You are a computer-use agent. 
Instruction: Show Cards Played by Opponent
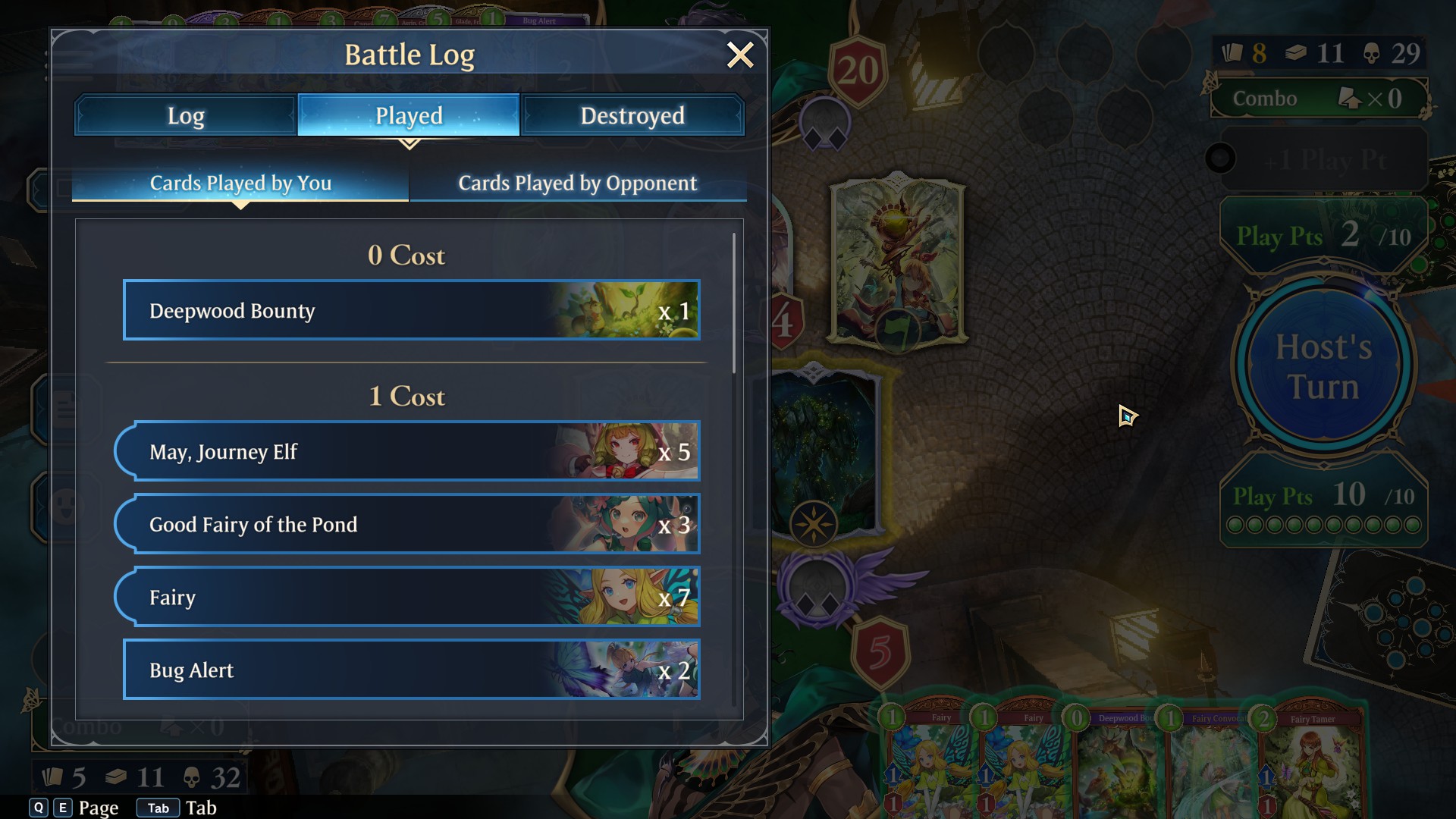[x=578, y=183]
